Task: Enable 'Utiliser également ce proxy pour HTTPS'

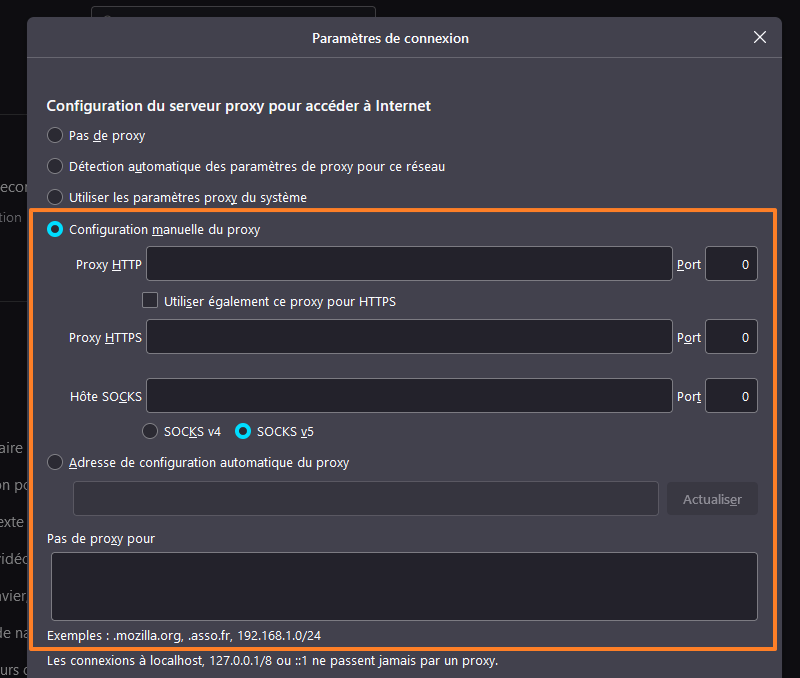Action: pyautogui.click(x=150, y=300)
